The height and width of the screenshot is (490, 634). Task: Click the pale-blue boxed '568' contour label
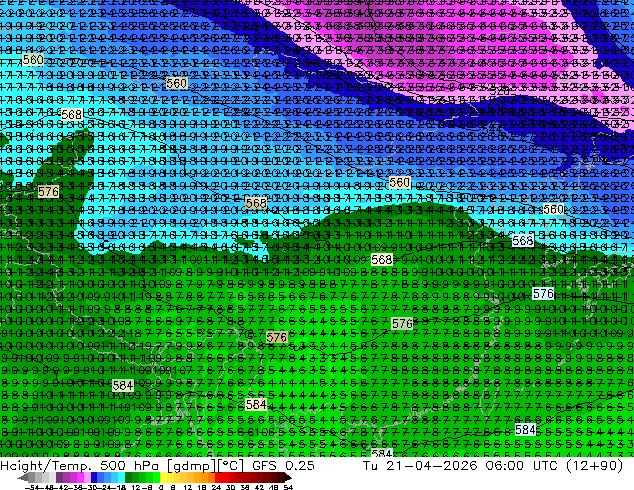pyautogui.click(x=523, y=241)
